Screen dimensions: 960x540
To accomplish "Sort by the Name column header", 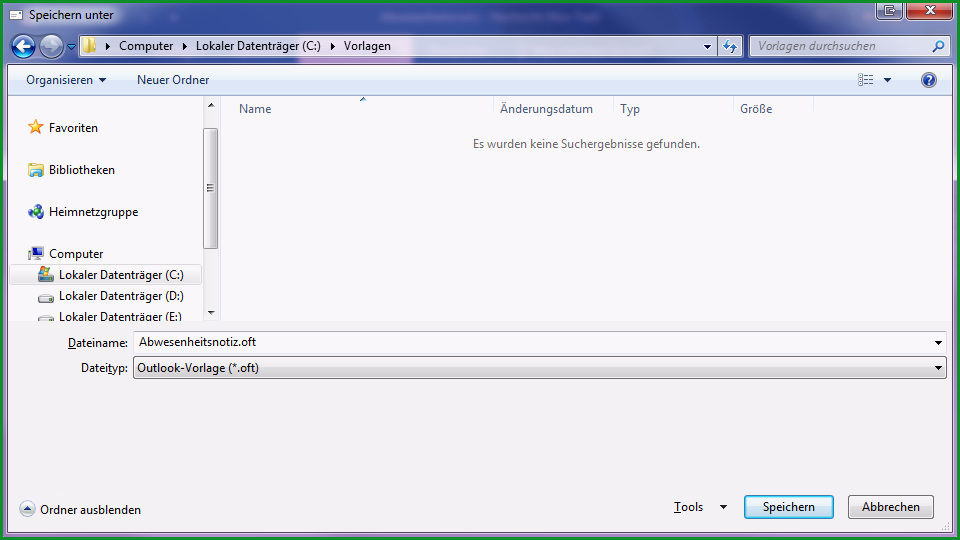I will click(255, 108).
